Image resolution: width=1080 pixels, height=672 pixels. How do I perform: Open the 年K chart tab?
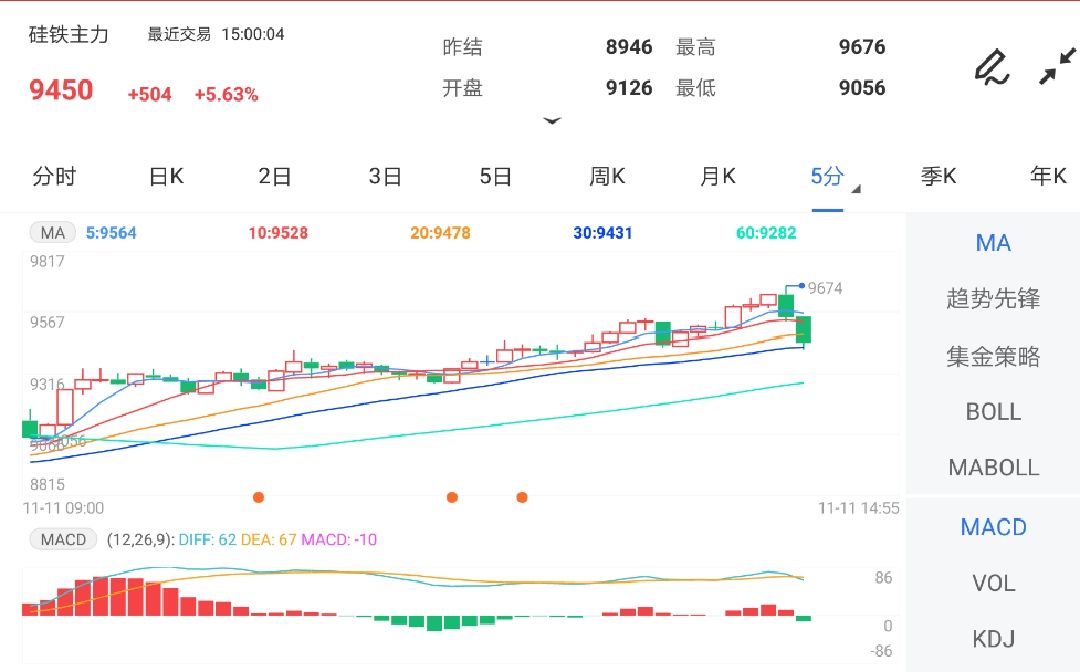tap(1048, 176)
